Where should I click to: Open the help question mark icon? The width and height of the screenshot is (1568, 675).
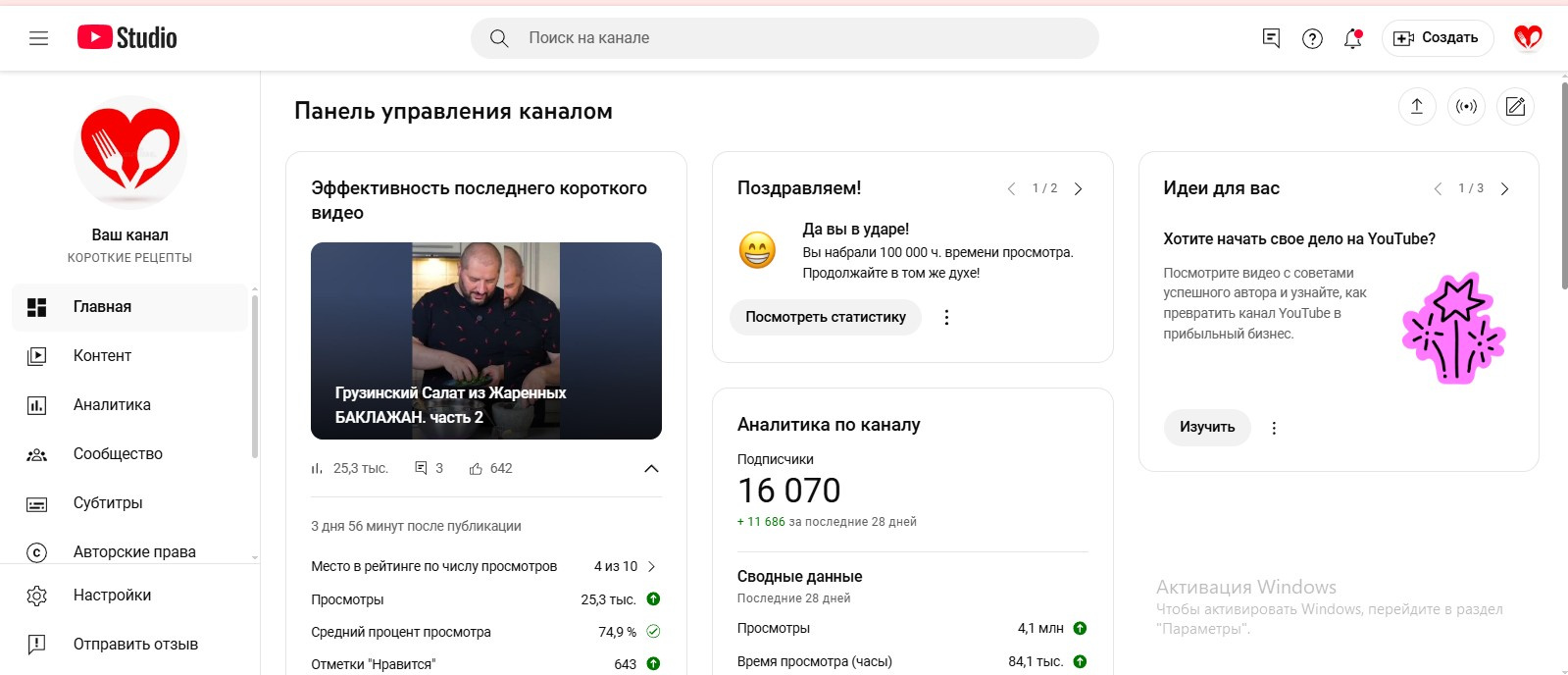pos(1312,38)
